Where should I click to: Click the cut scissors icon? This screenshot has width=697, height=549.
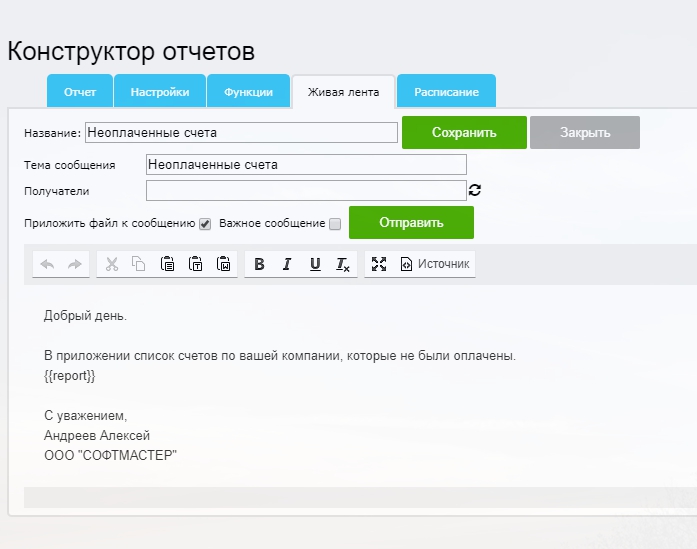(x=112, y=264)
